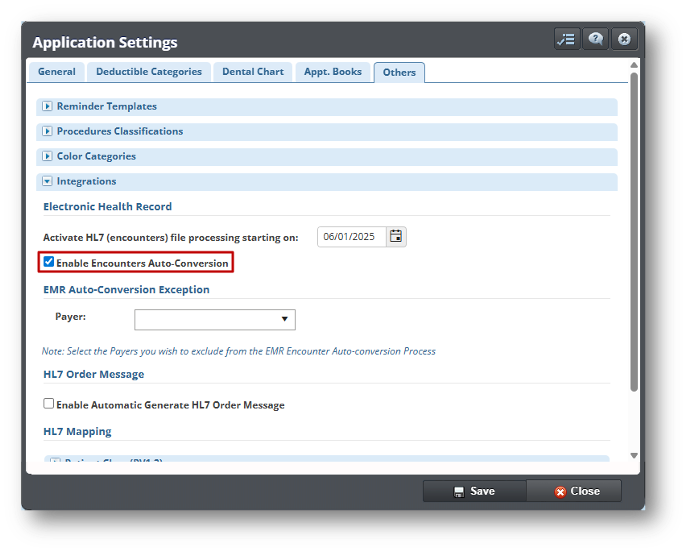Click the X icon in the title bar
Viewport: 688px width, 554px height.
pos(624,40)
